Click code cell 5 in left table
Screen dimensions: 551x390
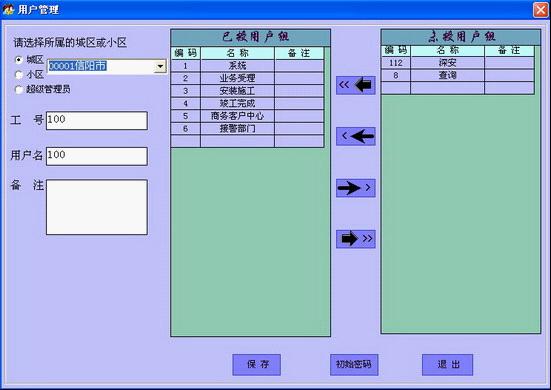click(186, 116)
